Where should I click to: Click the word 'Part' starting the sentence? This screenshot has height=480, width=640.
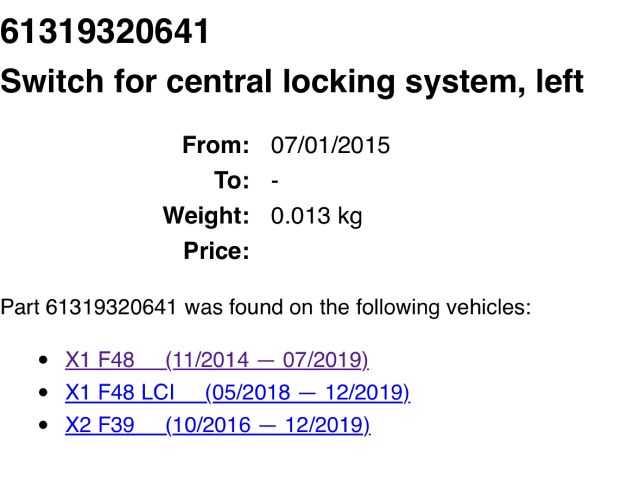(20, 306)
